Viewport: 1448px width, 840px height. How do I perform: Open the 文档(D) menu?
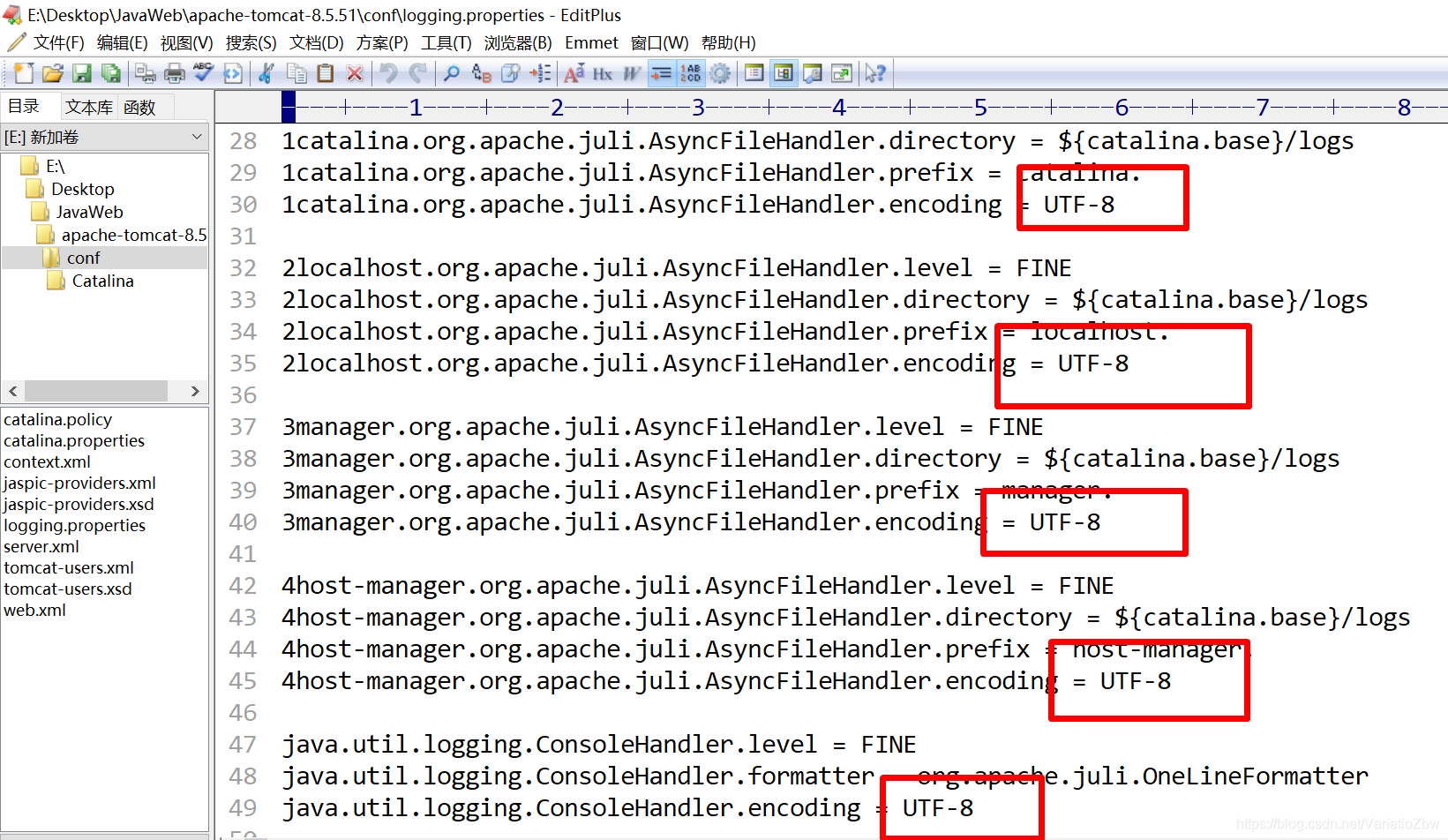coord(317,42)
